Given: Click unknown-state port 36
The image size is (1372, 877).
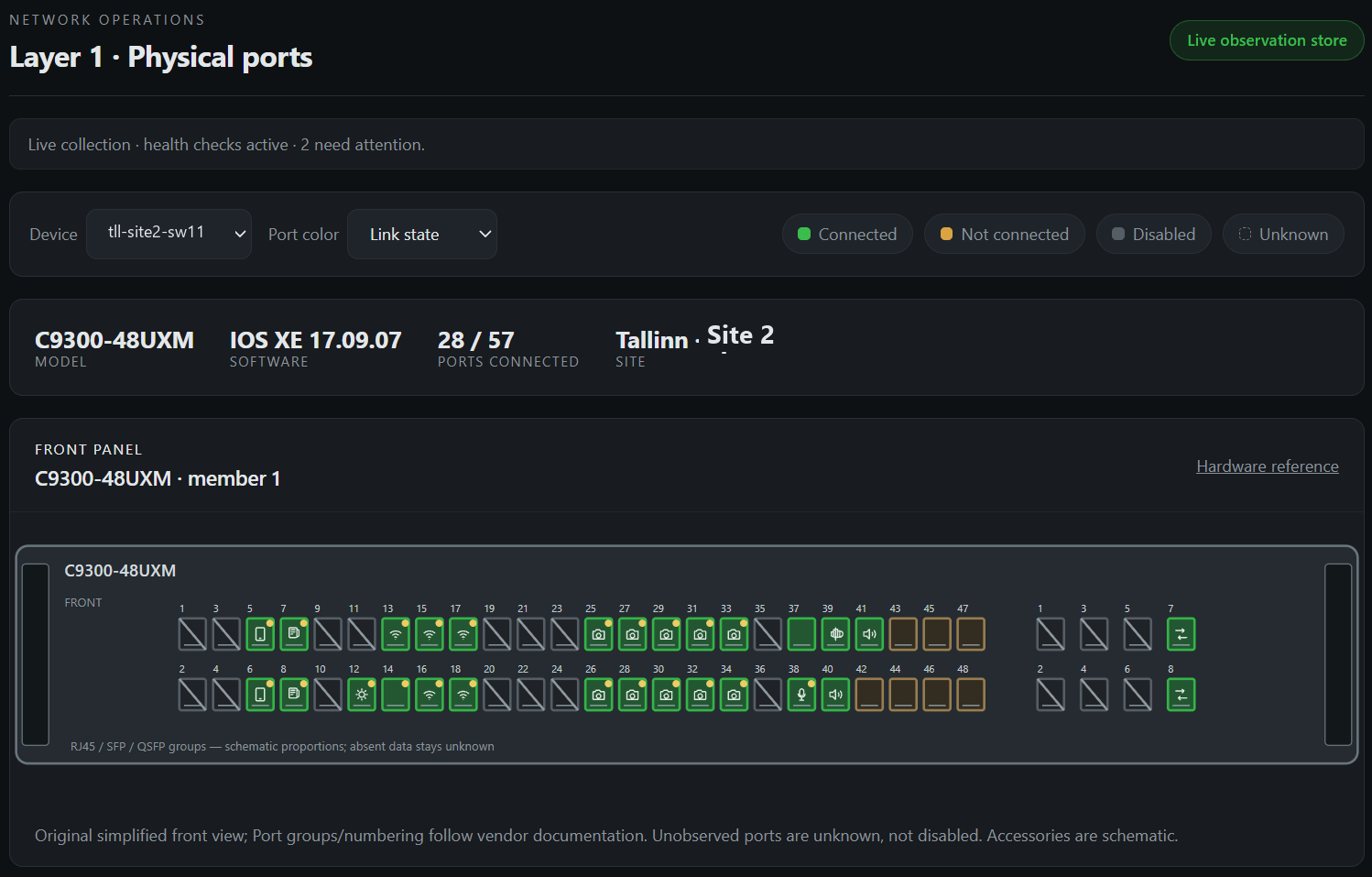Looking at the screenshot, I should point(768,695).
